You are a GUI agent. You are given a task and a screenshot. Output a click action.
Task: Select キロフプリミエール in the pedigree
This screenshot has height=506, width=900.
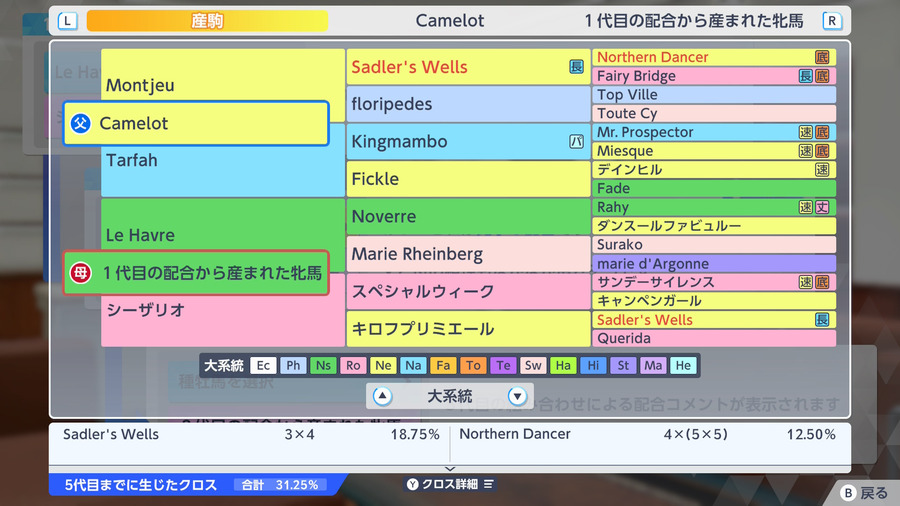(x=468, y=329)
